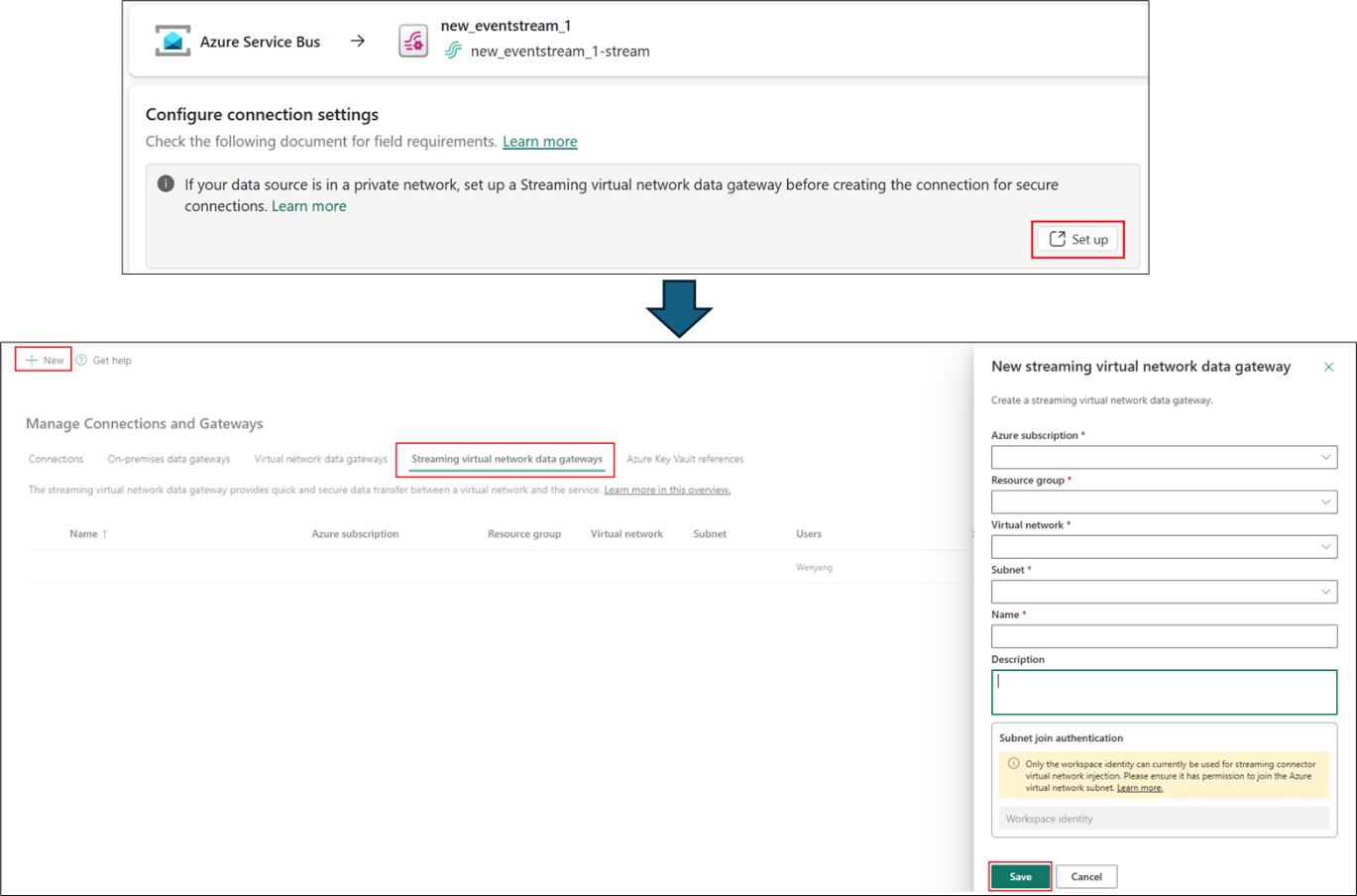Select the Azure Key Vault references tab

pyautogui.click(x=684, y=459)
